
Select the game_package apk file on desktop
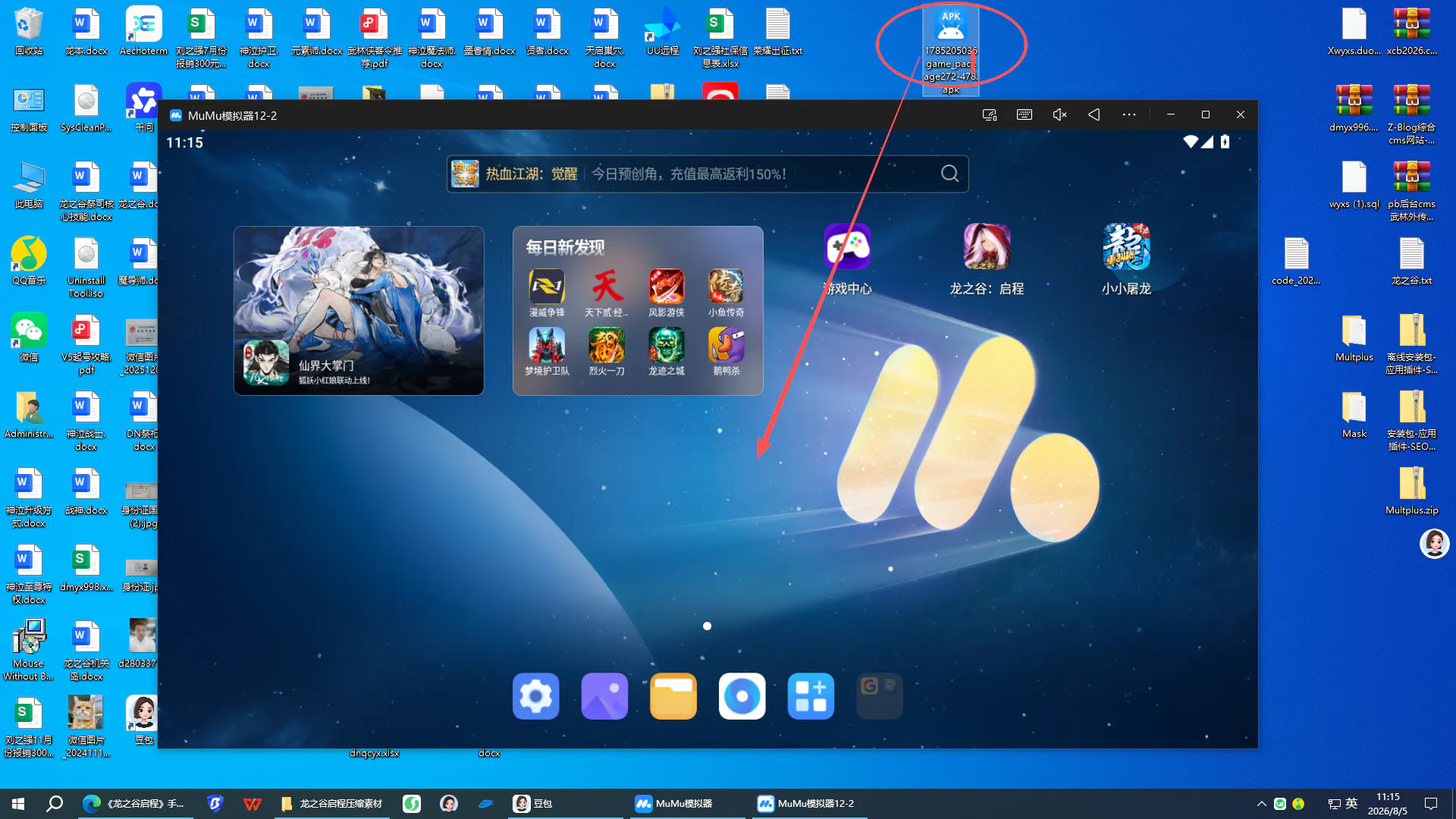click(950, 50)
